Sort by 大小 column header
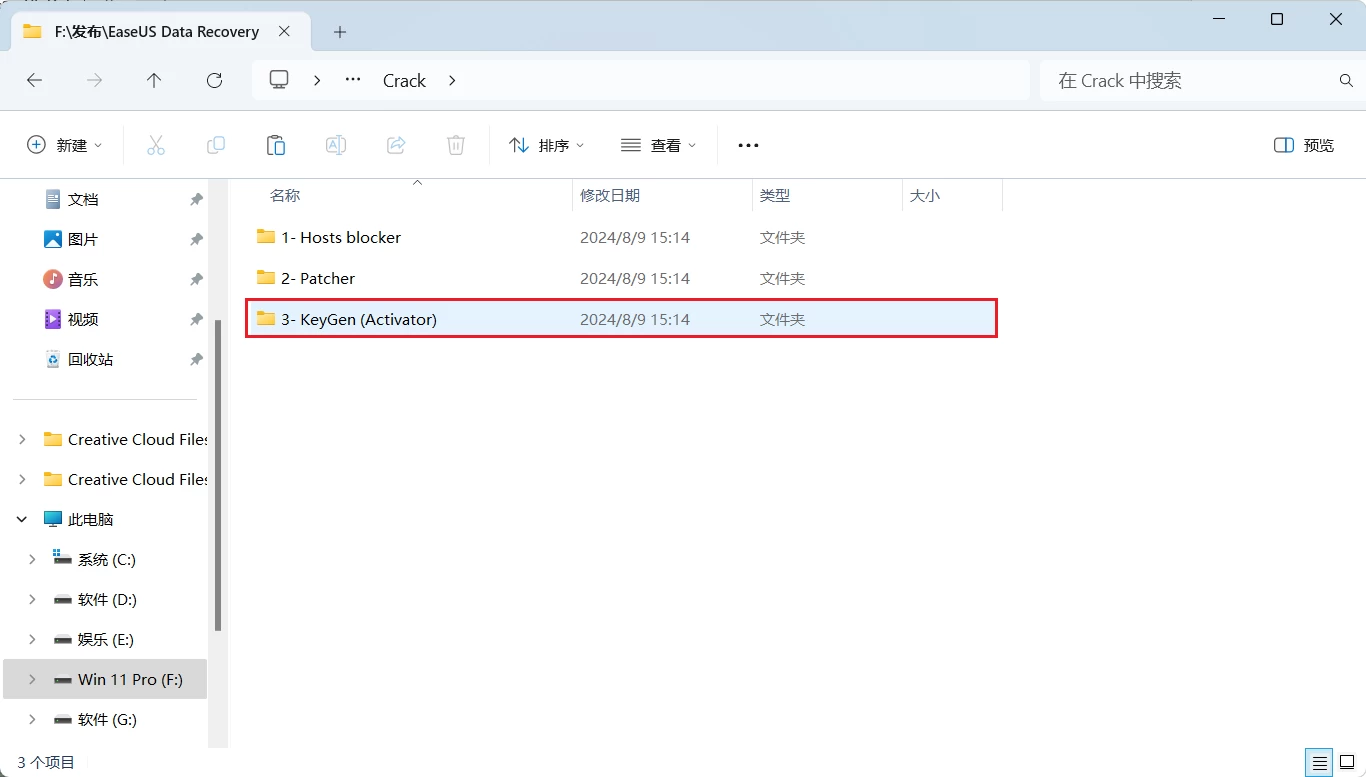 (x=925, y=196)
